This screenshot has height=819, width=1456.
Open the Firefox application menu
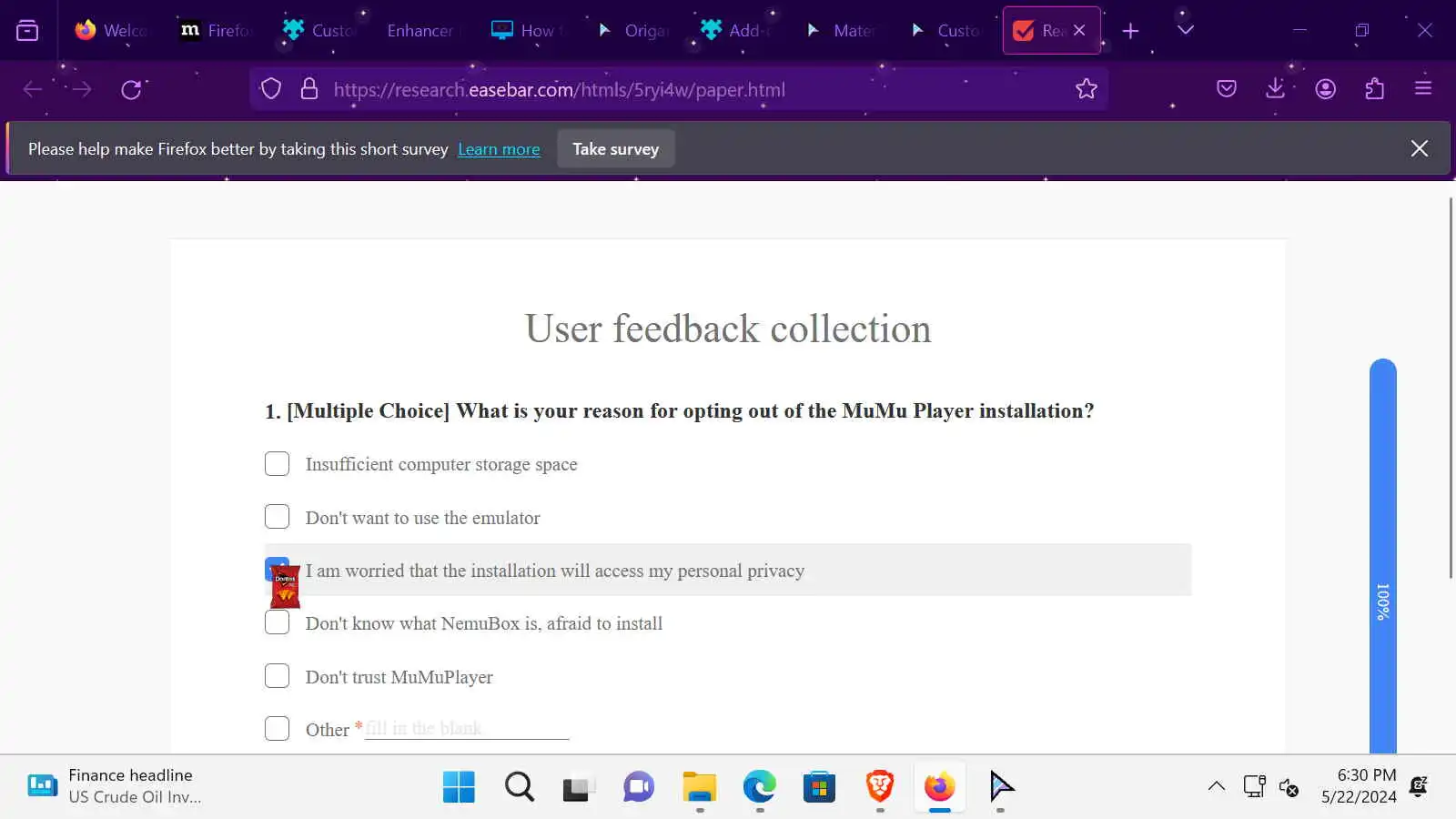(x=1423, y=89)
